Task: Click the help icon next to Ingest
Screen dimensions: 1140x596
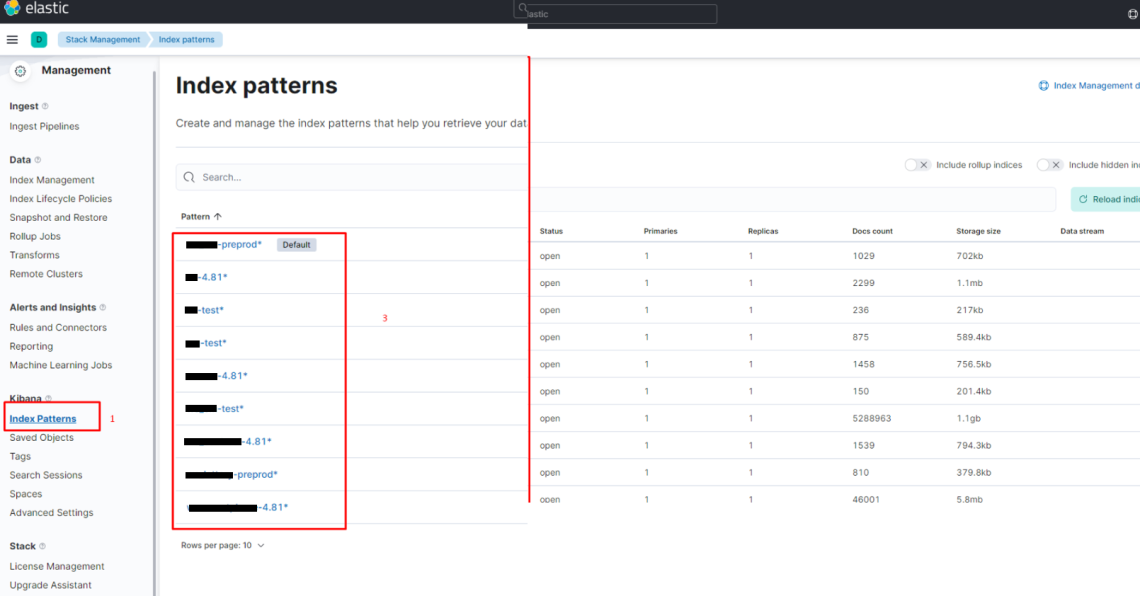Action: point(45,106)
